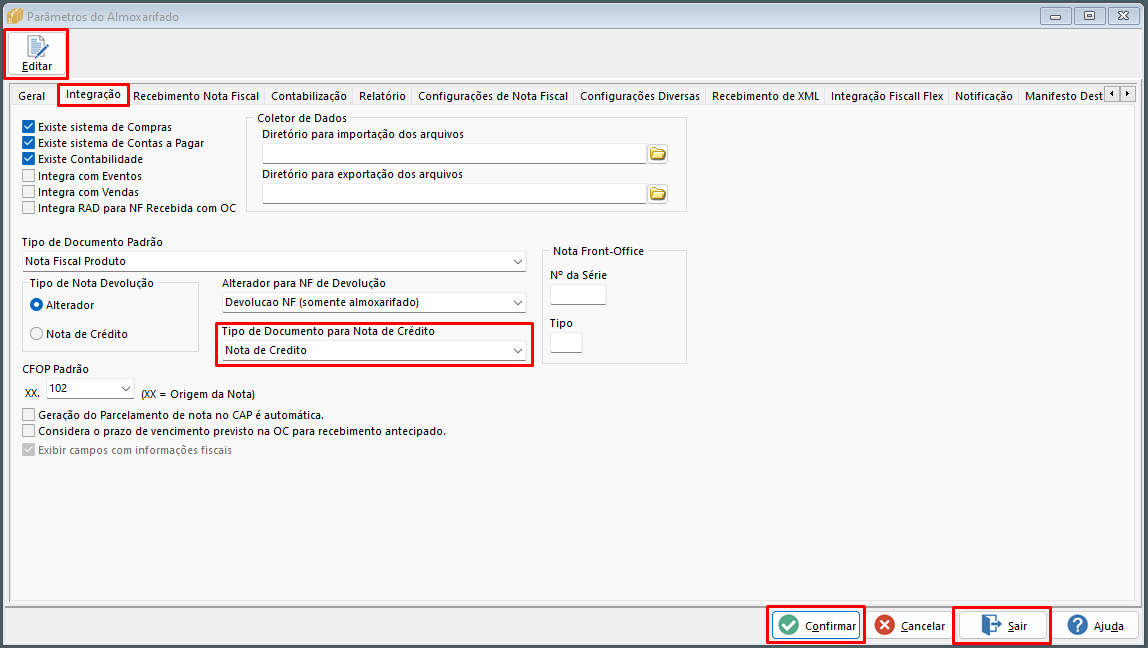Select the Alterador radio button

[36, 305]
